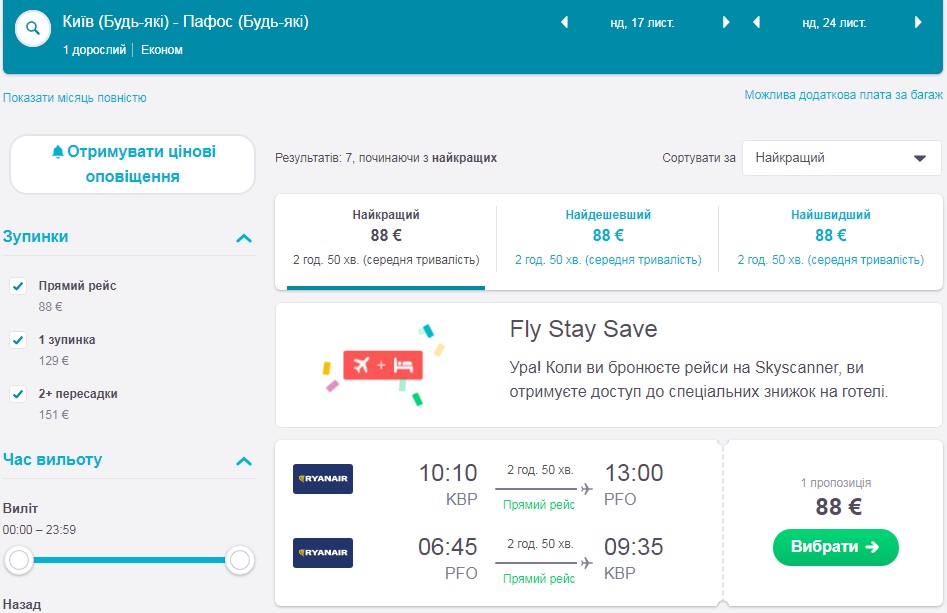Go to previous departure date arrow
947x613 pixels.
tap(564, 22)
